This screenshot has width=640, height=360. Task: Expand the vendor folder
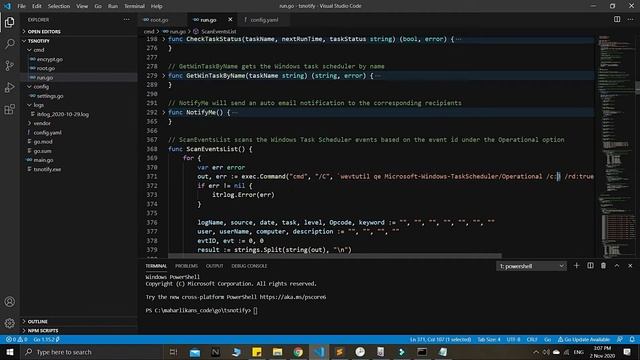pyautogui.click(x=42, y=123)
